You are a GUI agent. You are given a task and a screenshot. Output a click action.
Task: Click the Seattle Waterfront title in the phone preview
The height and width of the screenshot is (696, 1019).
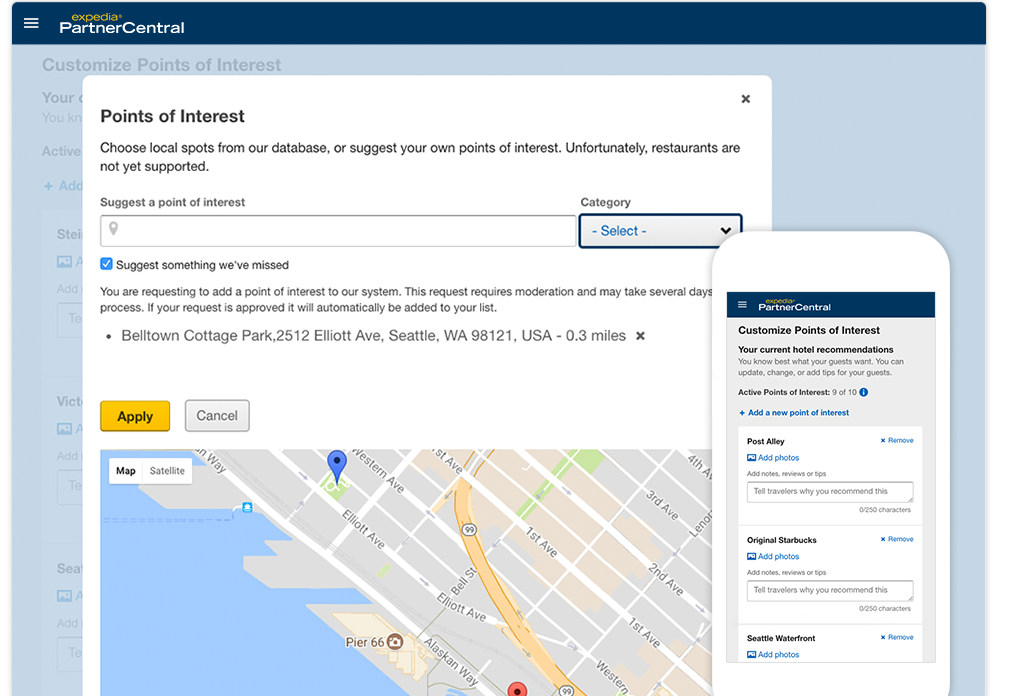tap(781, 638)
